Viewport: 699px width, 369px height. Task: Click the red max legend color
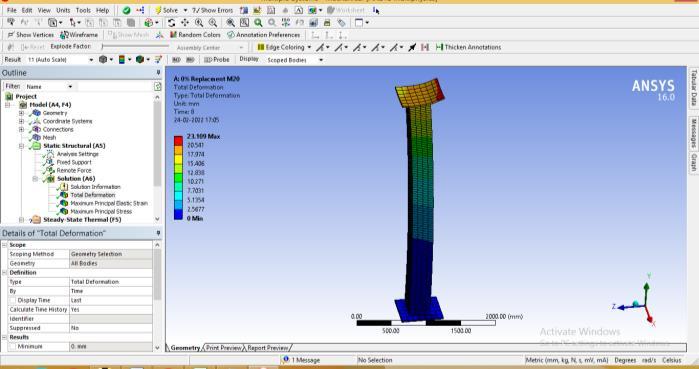click(178, 141)
